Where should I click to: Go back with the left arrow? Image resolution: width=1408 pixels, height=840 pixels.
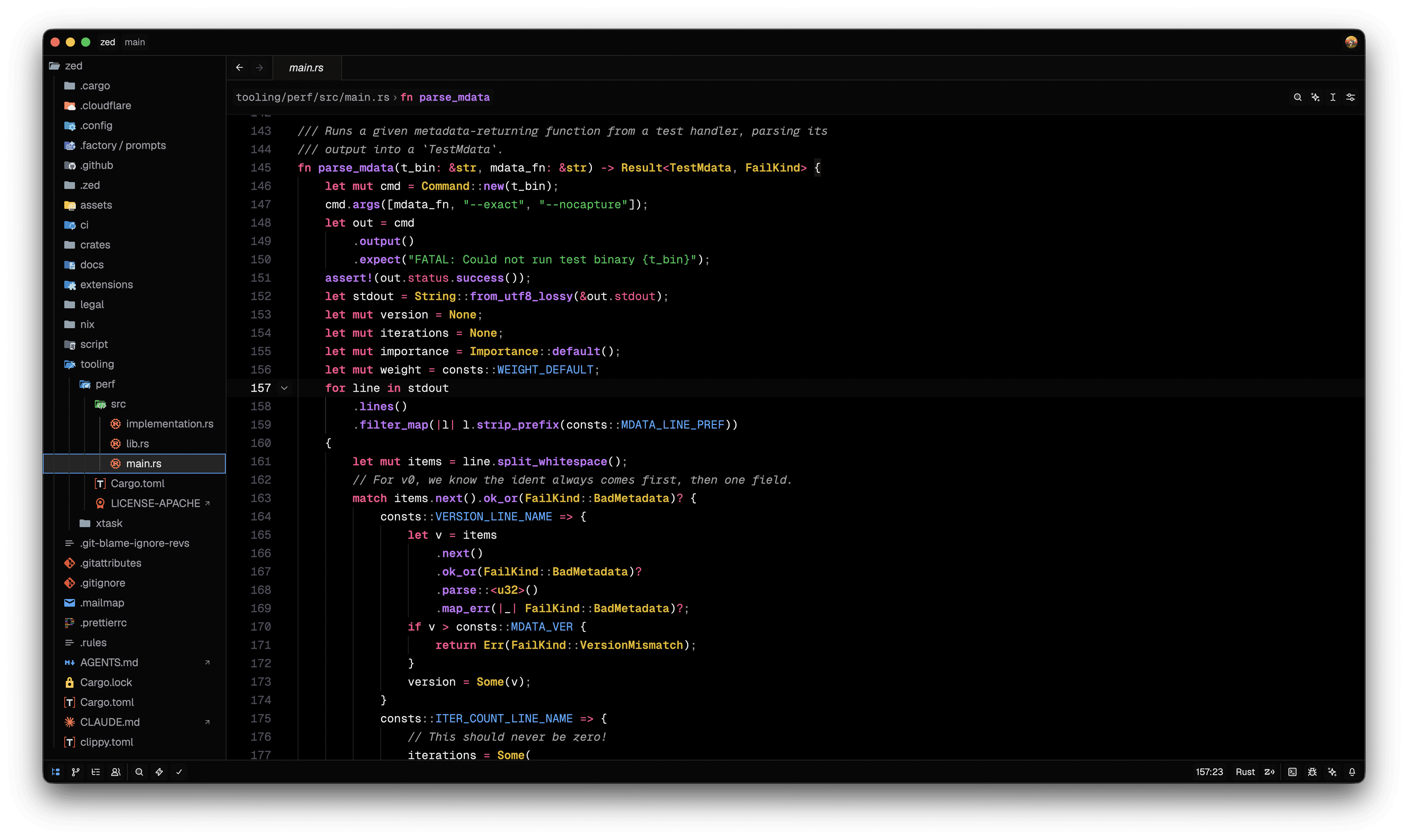(240, 67)
